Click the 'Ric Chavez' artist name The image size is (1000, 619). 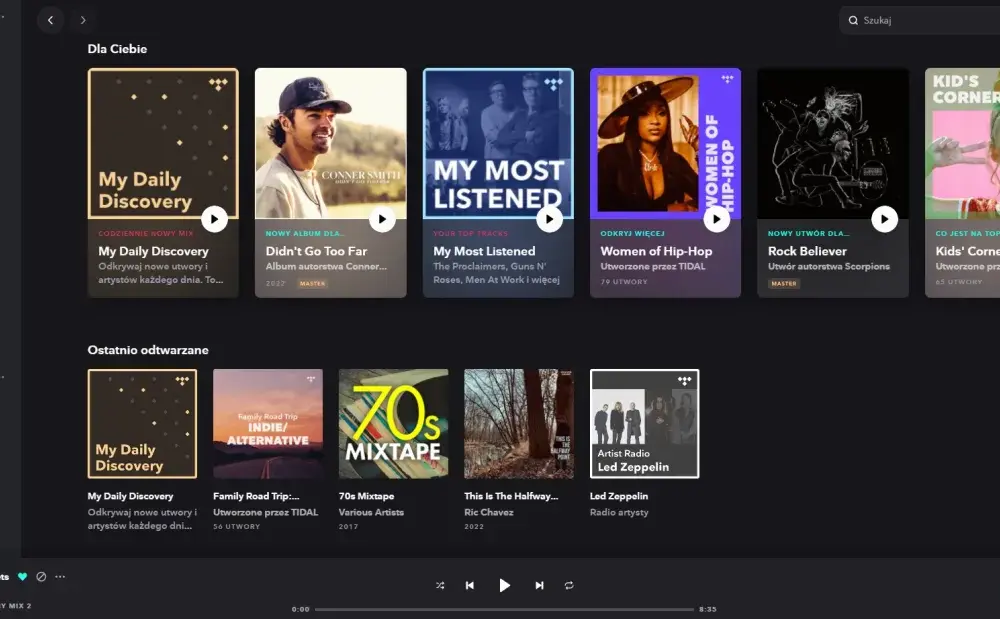(489, 512)
